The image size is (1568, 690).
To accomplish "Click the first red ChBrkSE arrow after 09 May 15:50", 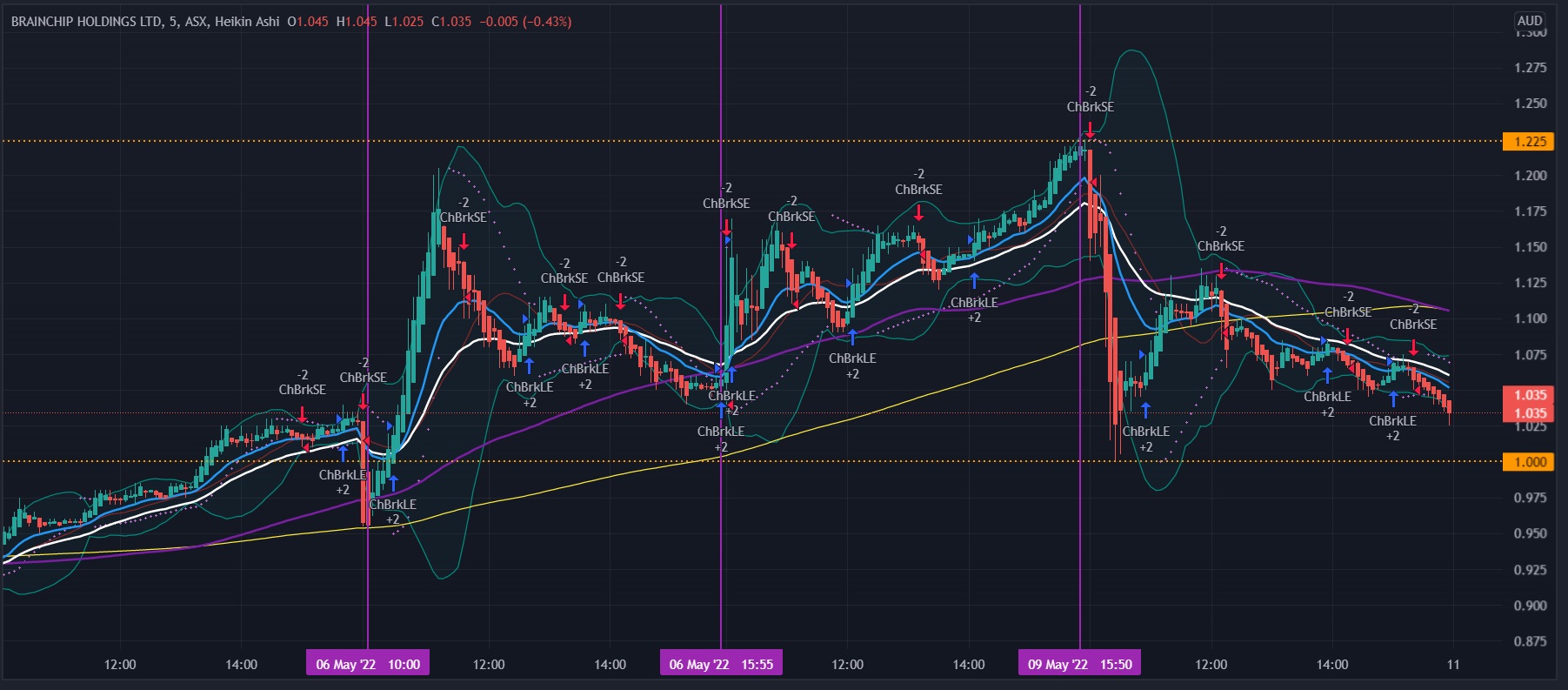I will coord(1221,271).
